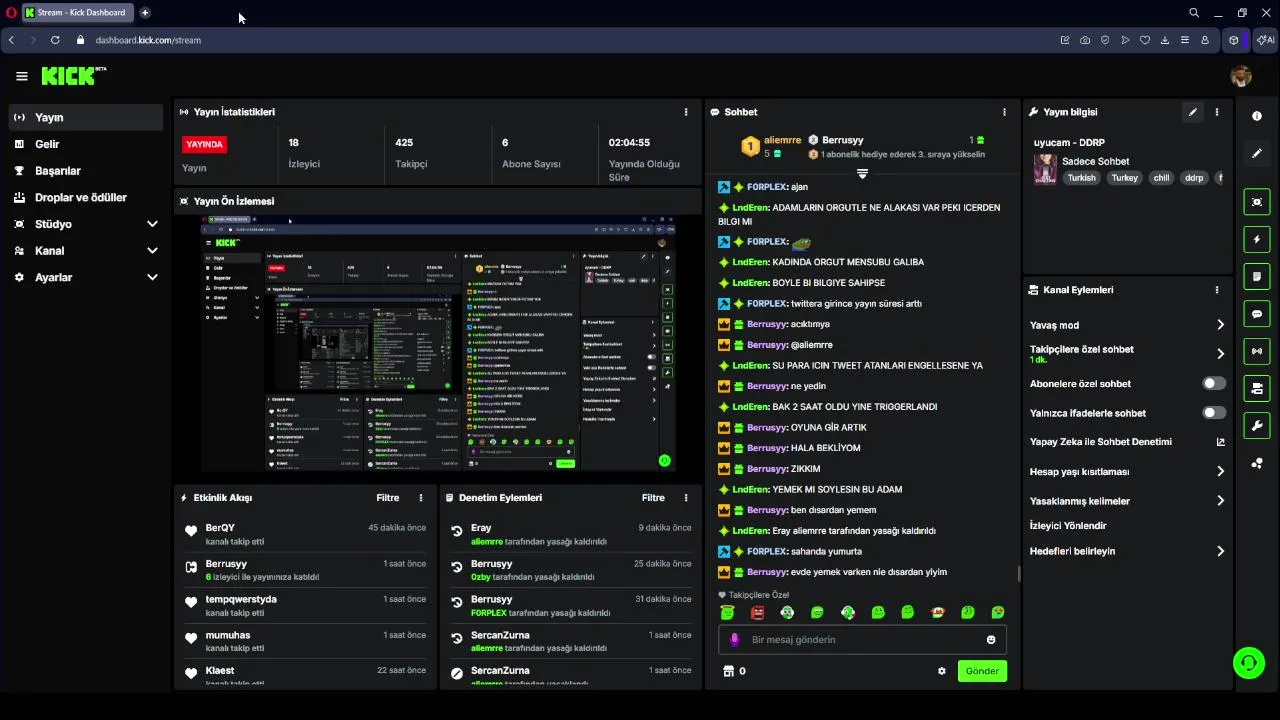The height and width of the screenshot is (720, 1280).
Task: Click the purple microphone icon in the message box
Action: coord(734,640)
